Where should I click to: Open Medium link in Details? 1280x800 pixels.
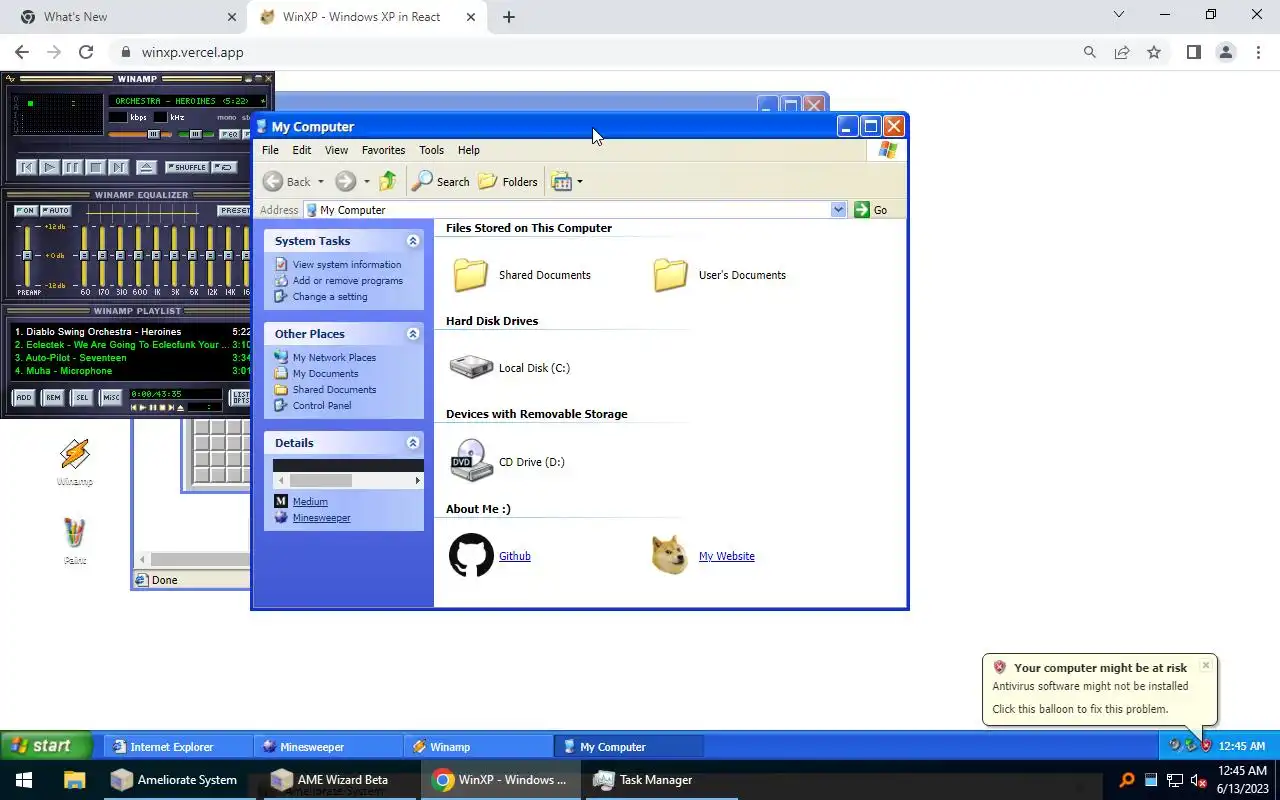[310, 502]
